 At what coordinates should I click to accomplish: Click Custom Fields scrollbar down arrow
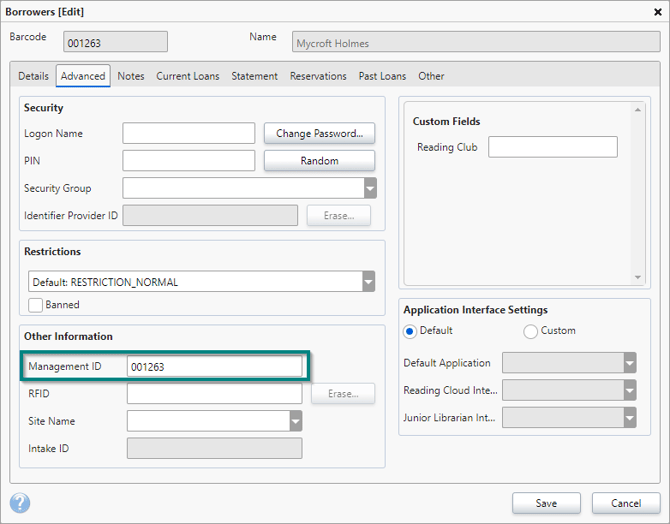[638, 277]
